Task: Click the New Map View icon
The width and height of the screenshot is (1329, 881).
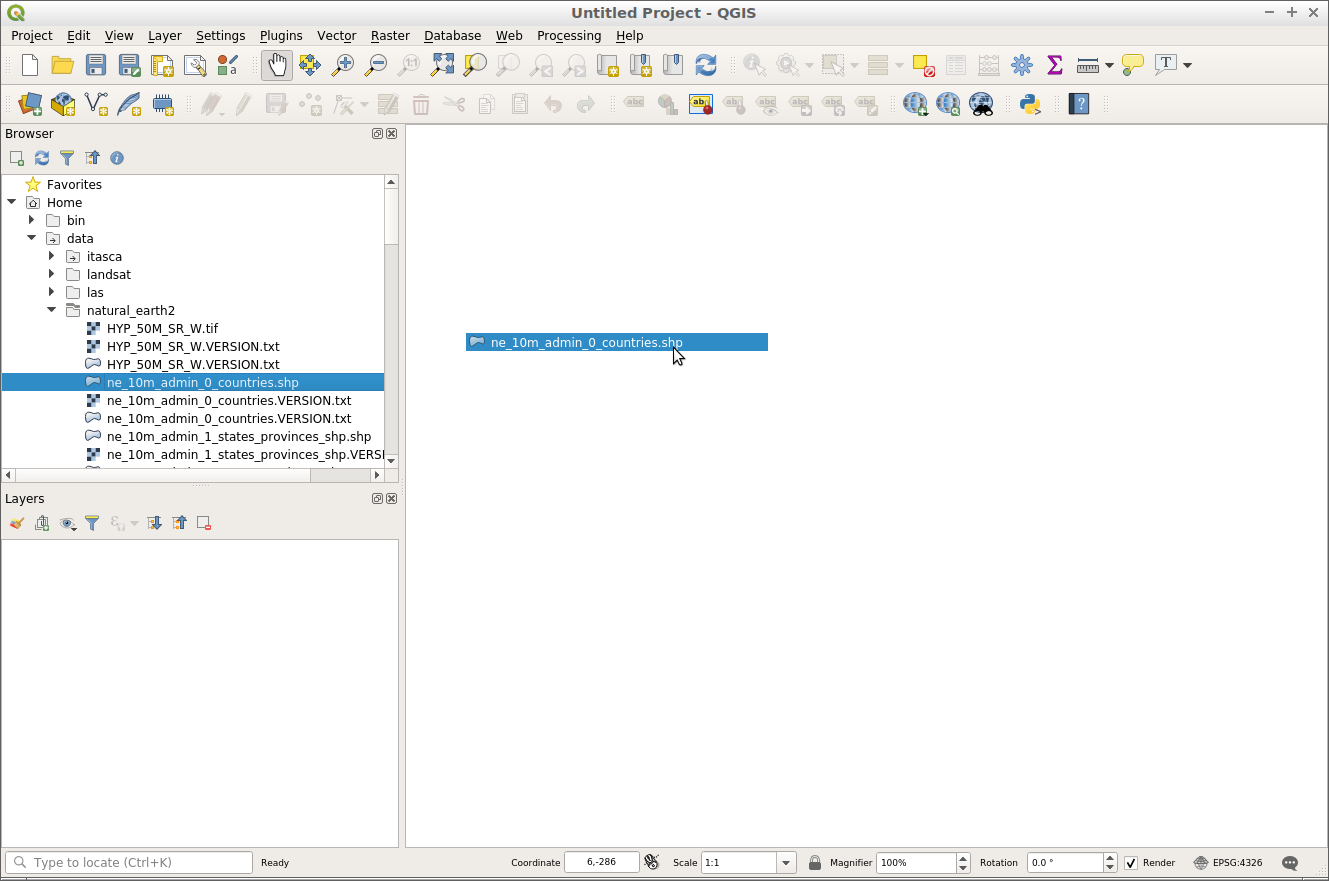Action: coord(607,65)
